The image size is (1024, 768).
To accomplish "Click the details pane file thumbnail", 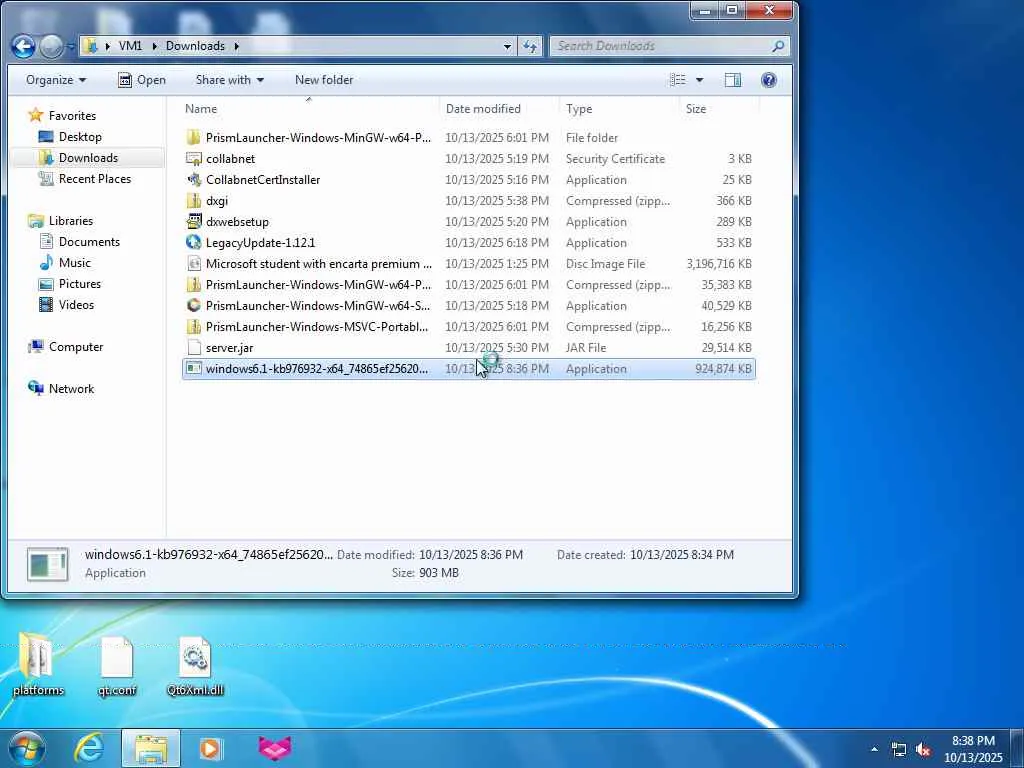I will (47, 564).
